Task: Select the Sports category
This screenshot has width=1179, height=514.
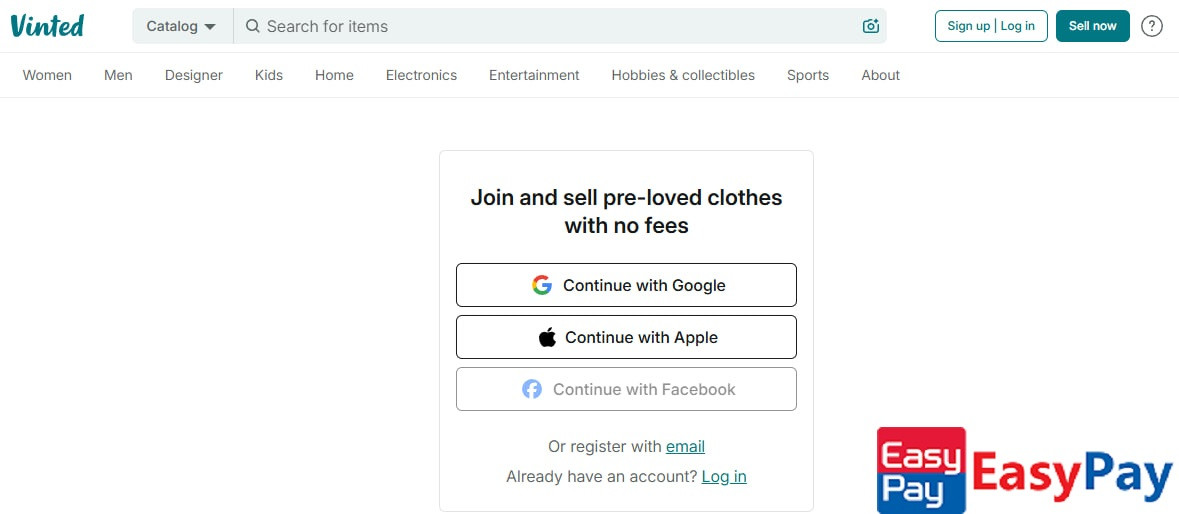Action: pos(808,75)
